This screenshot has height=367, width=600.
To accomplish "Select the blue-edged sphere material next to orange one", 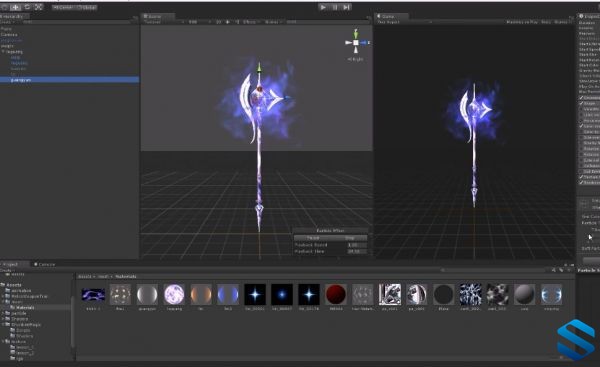I will [x=228, y=294].
